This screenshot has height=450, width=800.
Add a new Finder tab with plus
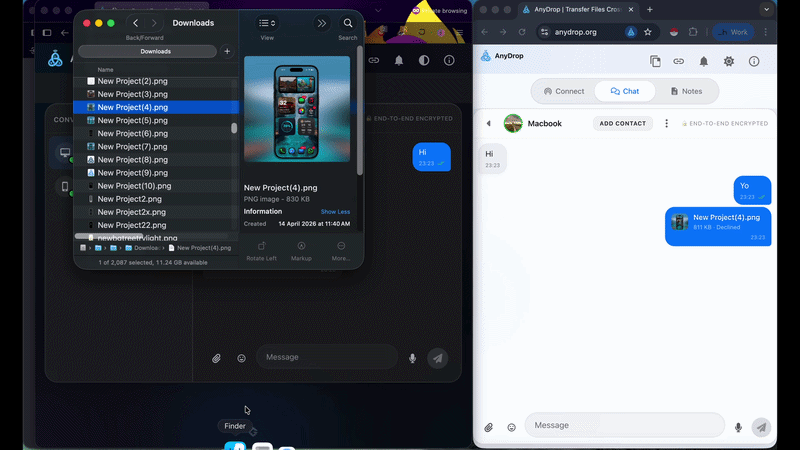click(x=227, y=52)
